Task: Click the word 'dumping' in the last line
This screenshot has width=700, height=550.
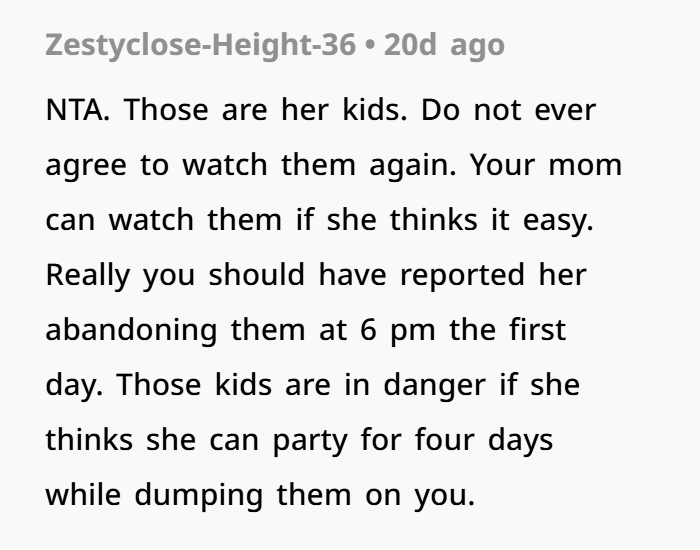Action: [198, 496]
